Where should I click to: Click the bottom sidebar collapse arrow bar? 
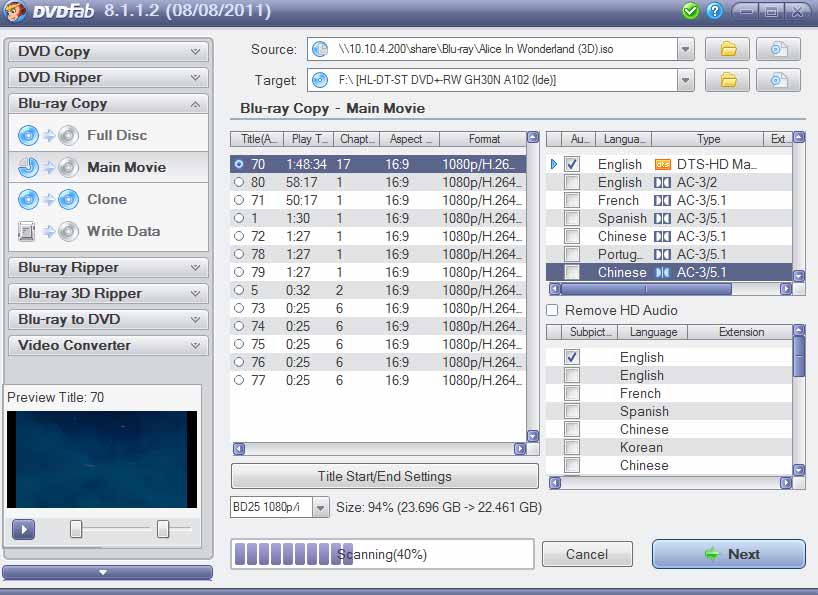107,573
